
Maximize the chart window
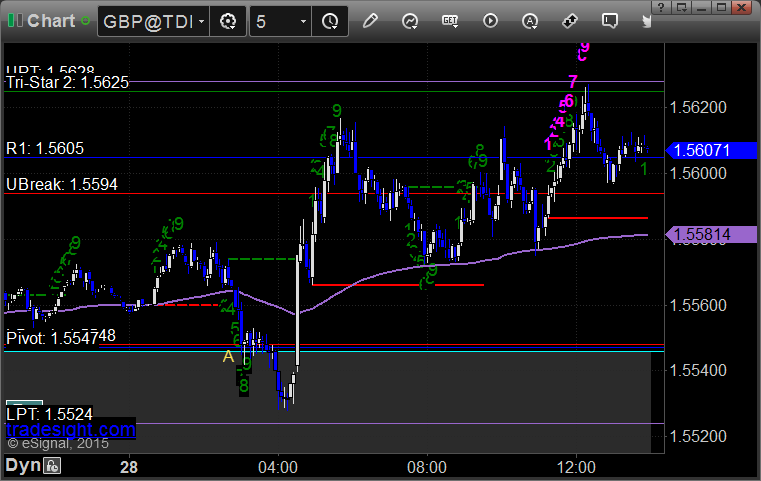pos(721,7)
